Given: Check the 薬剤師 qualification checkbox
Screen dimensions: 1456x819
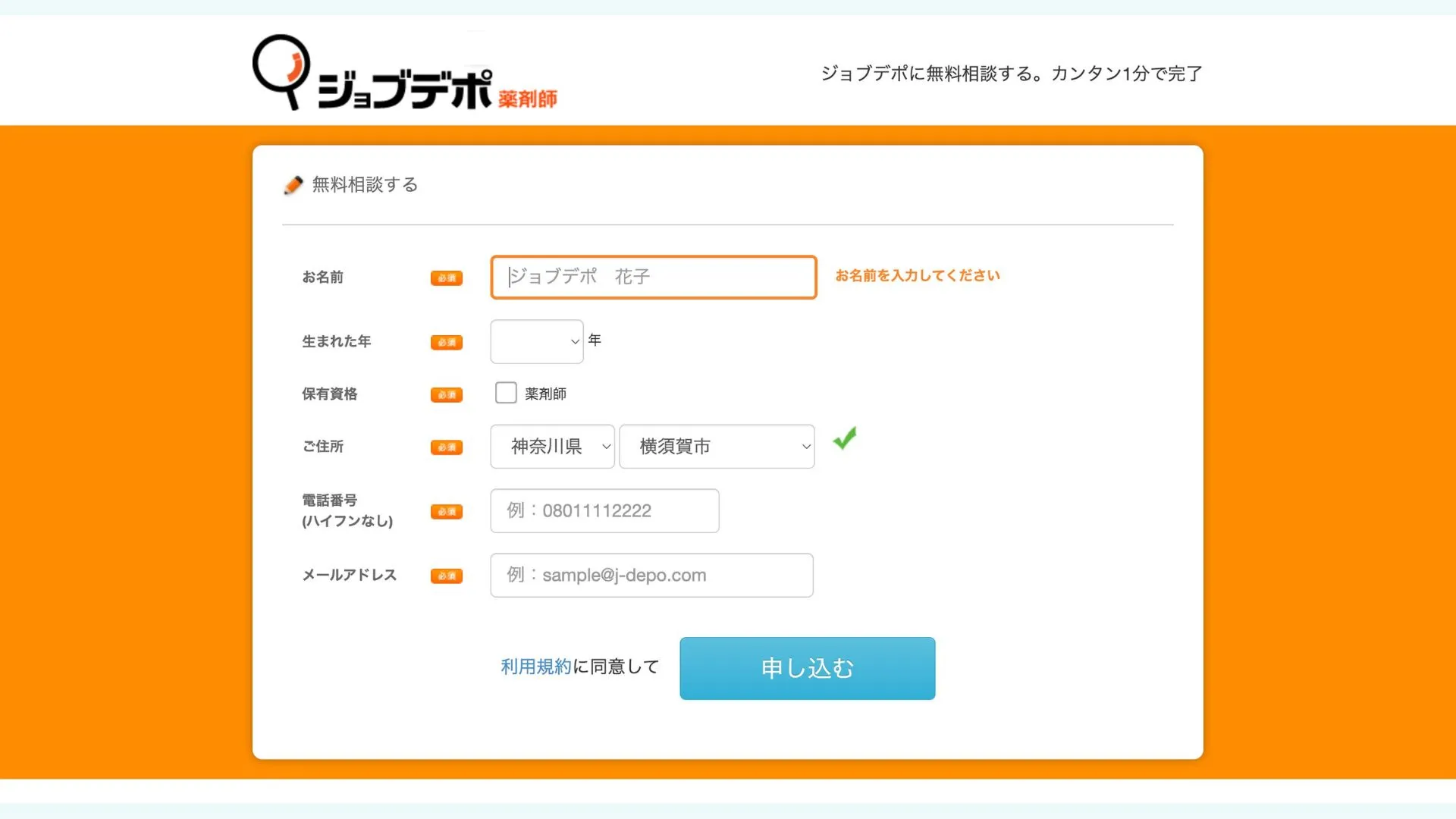Looking at the screenshot, I should 506,393.
